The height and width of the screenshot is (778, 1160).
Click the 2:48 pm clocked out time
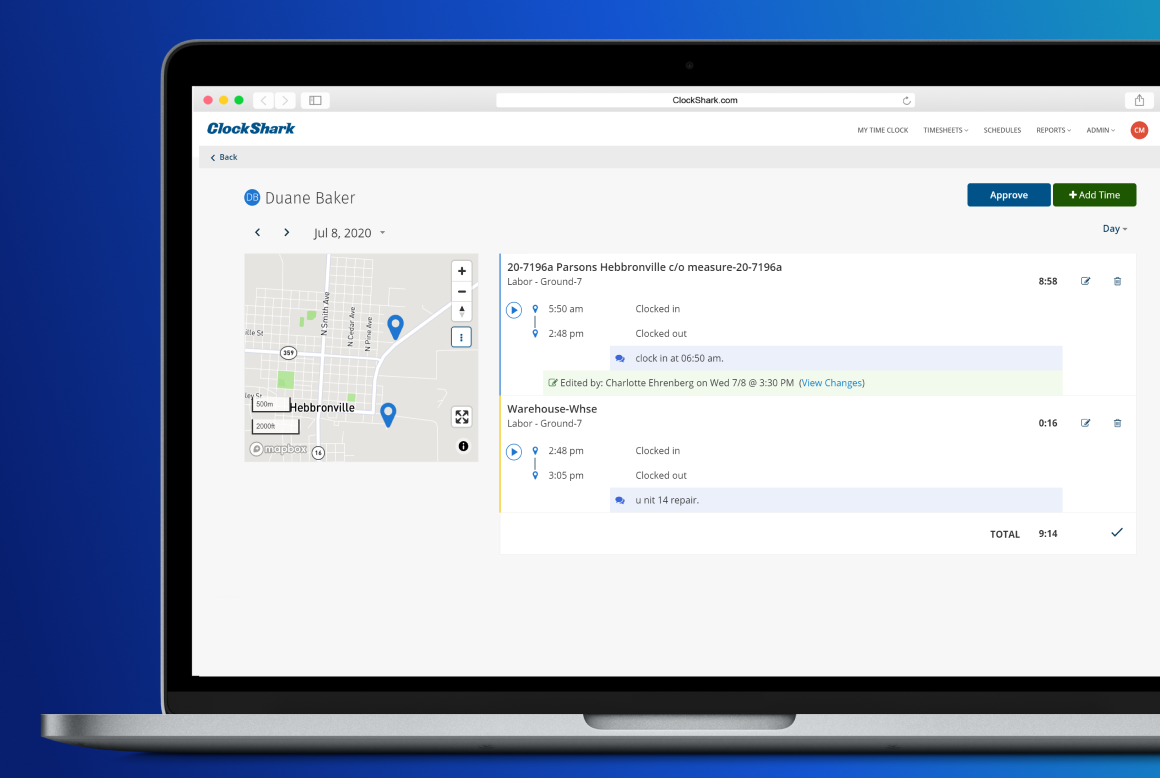click(x=566, y=334)
